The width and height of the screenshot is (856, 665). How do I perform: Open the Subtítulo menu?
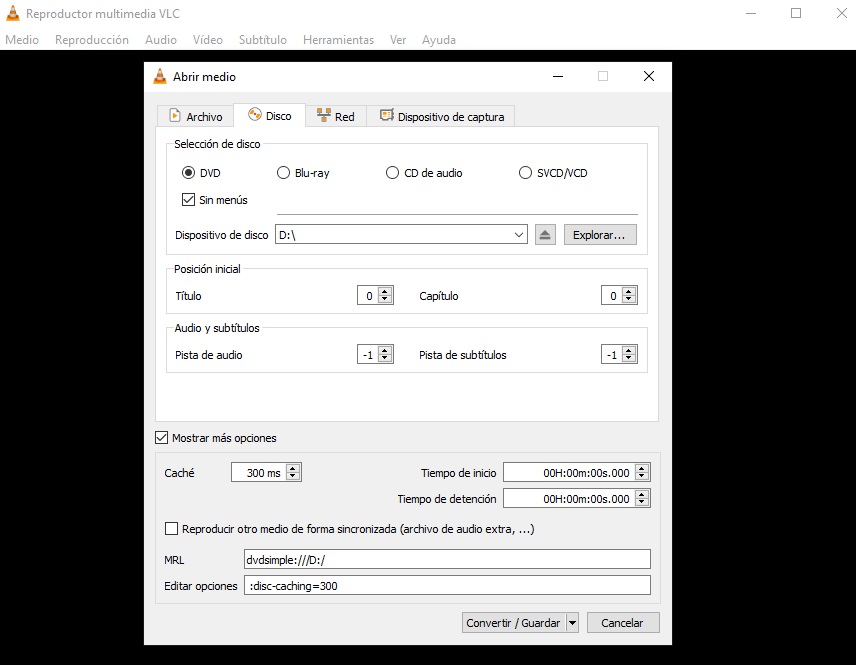262,40
